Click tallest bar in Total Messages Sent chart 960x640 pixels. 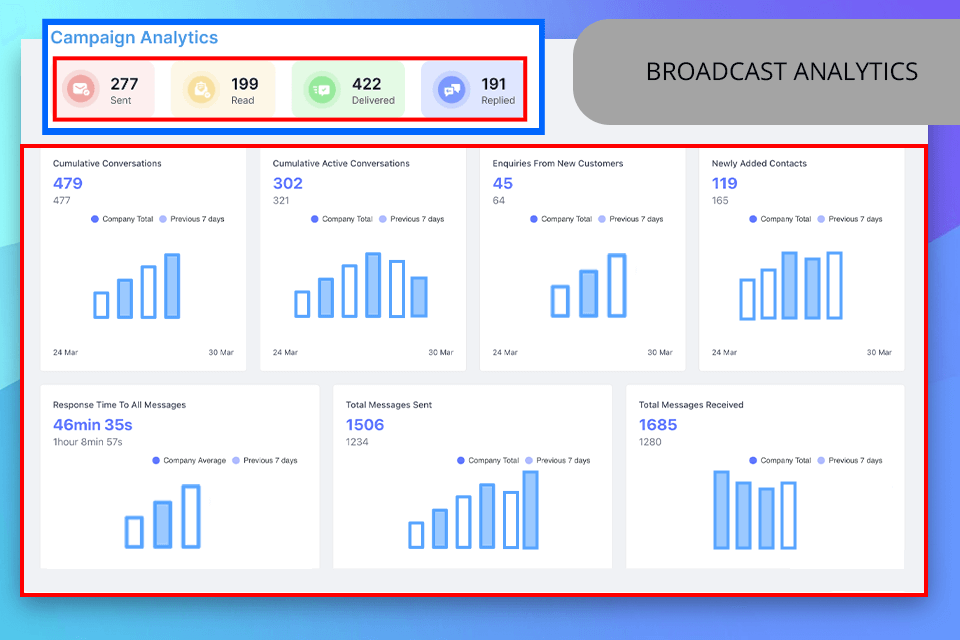pos(530,510)
